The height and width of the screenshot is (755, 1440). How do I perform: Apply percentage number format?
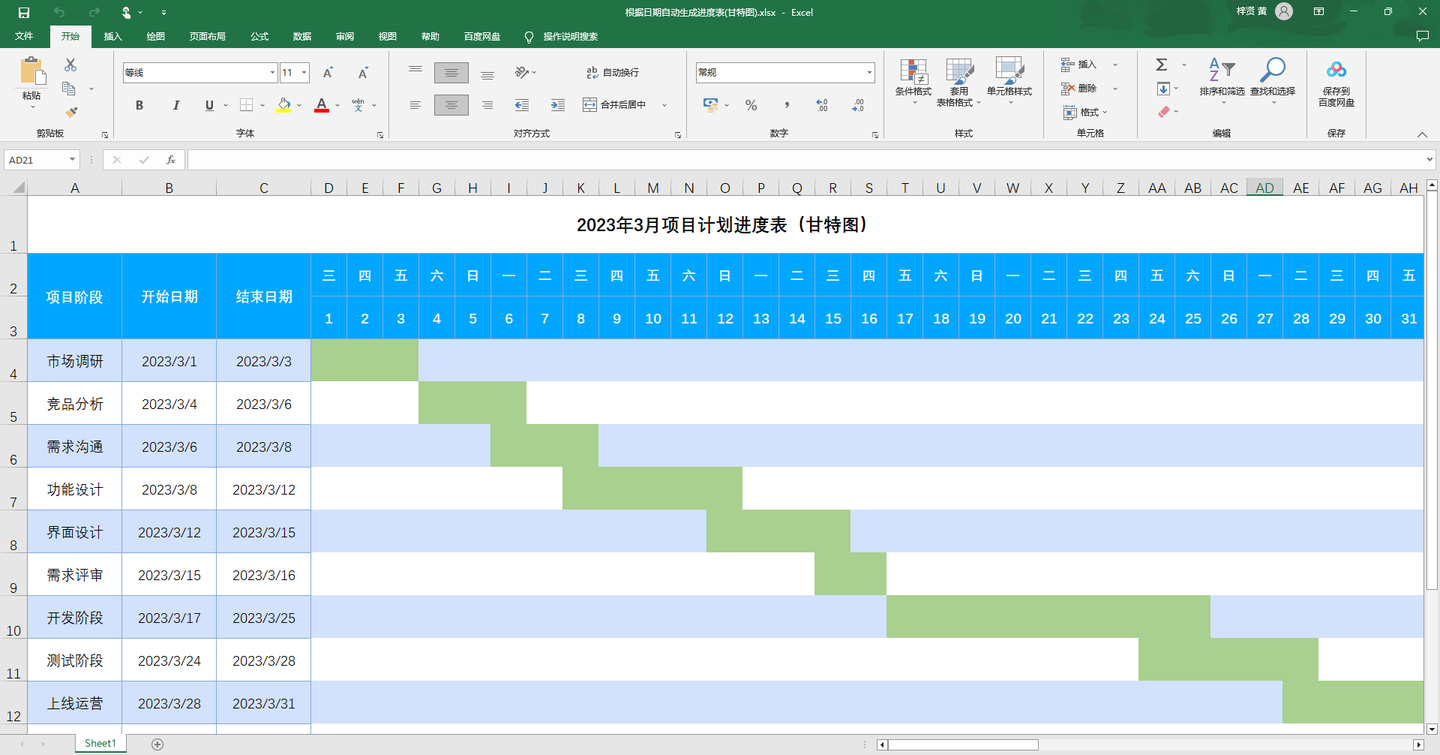pyautogui.click(x=750, y=105)
